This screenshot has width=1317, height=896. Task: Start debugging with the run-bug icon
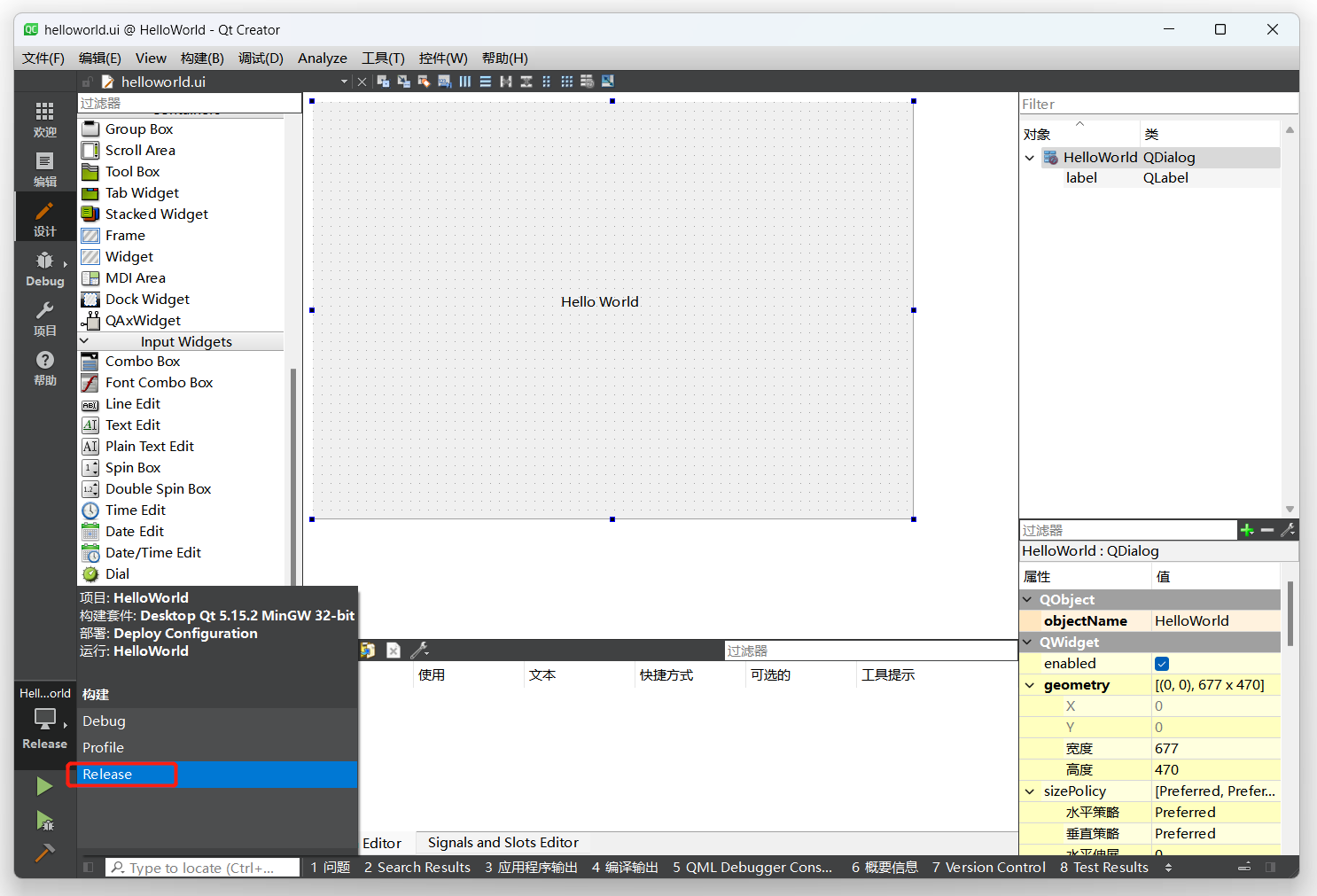44,821
